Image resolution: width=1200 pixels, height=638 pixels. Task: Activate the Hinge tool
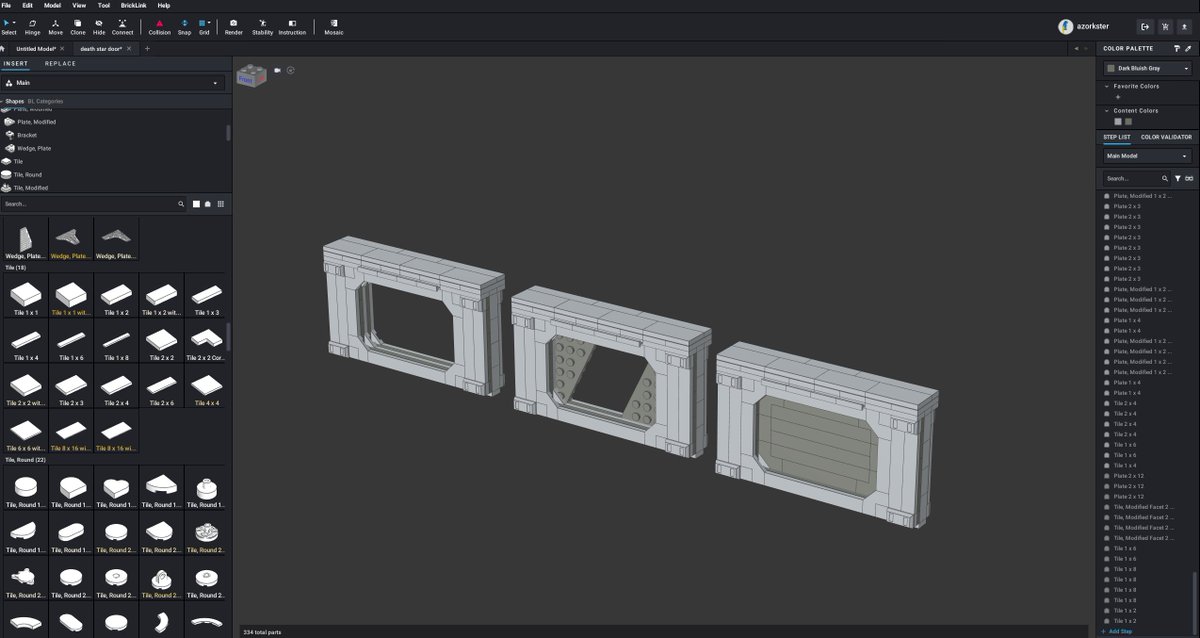pyautogui.click(x=33, y=26)
